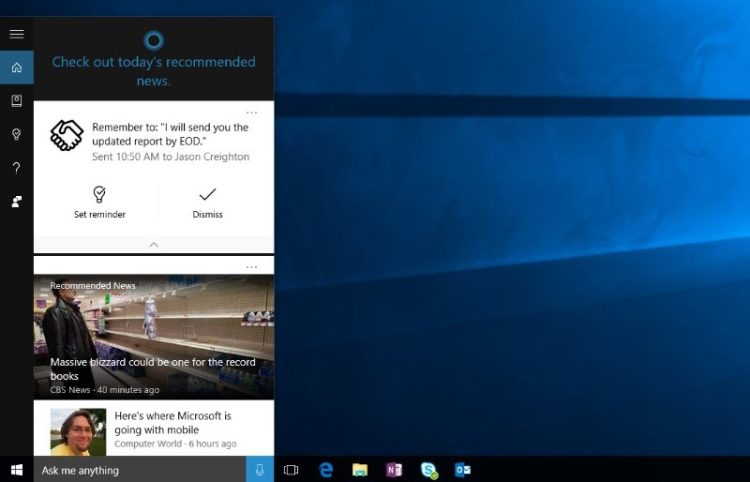
Task: Activate the Cortana microphone button
Action: tap(260, 470)
